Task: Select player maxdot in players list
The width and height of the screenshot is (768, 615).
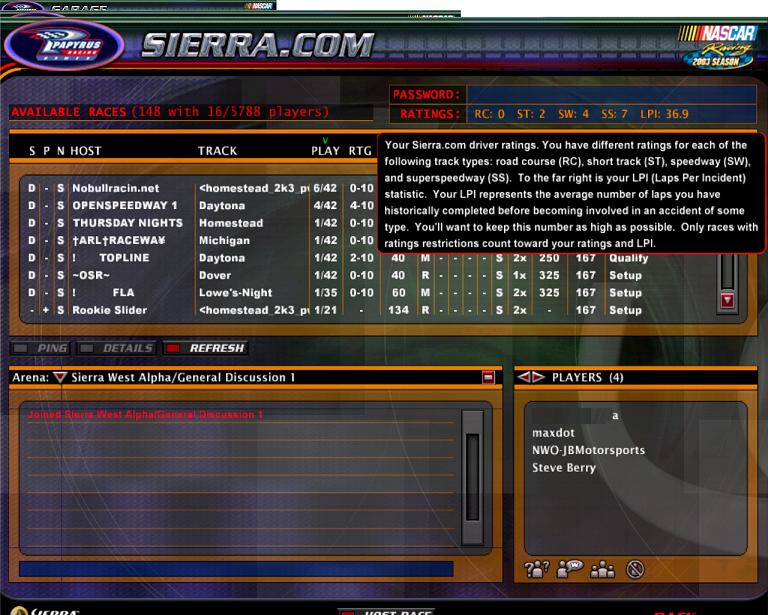Action: (553, 433)
